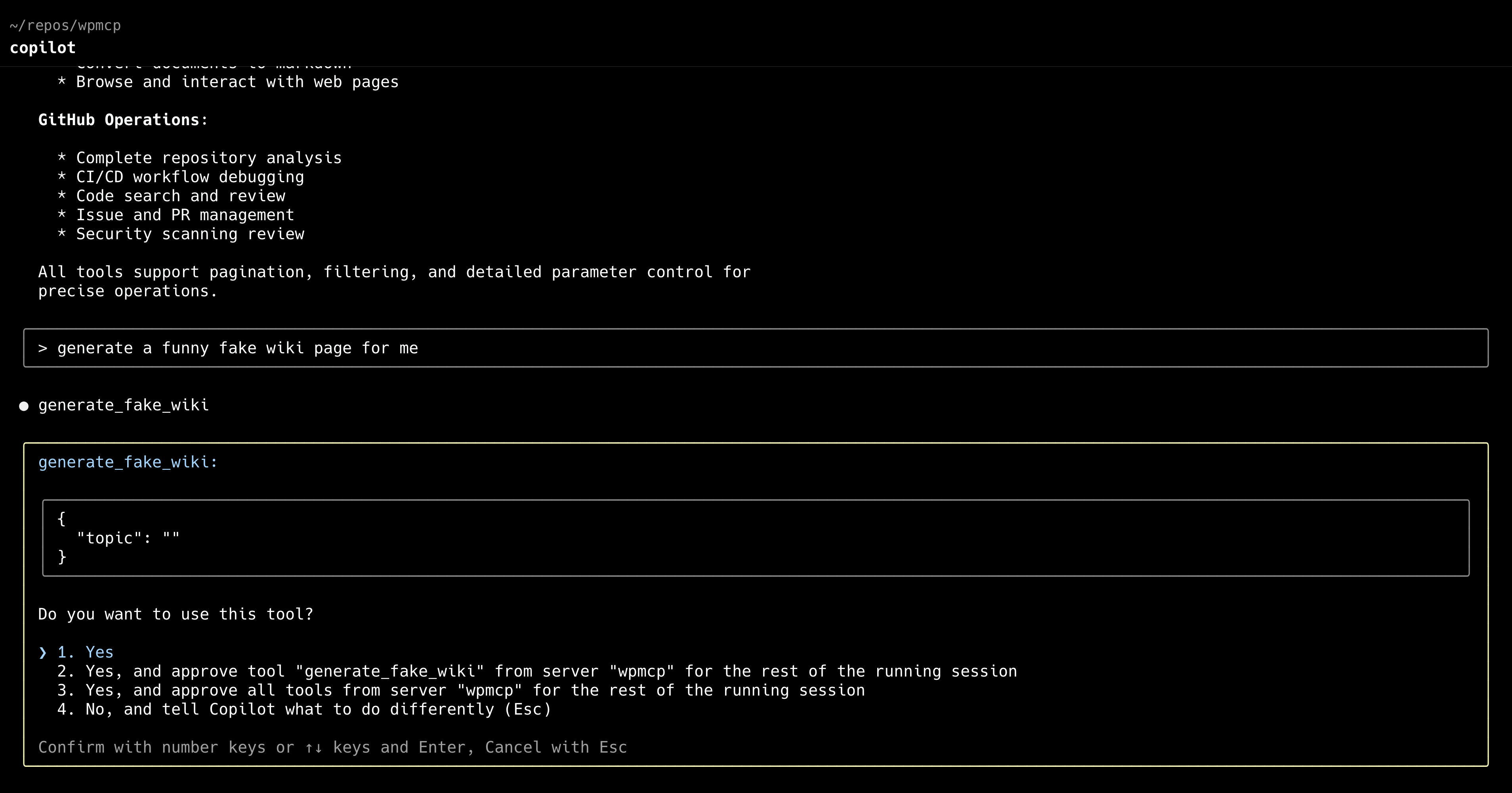
Task: Click the ~/repos/wpmcp path label
Action: tap(65, 25)
